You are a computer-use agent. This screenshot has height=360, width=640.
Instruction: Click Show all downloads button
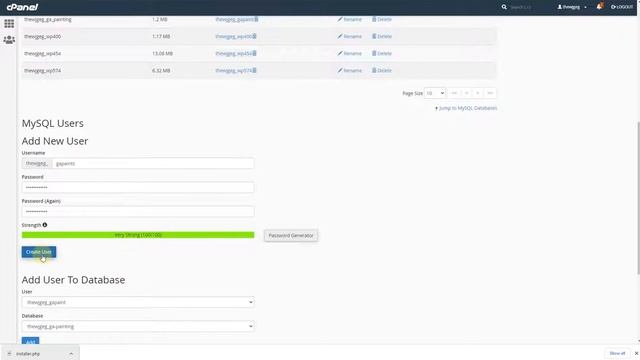(617, 353)
